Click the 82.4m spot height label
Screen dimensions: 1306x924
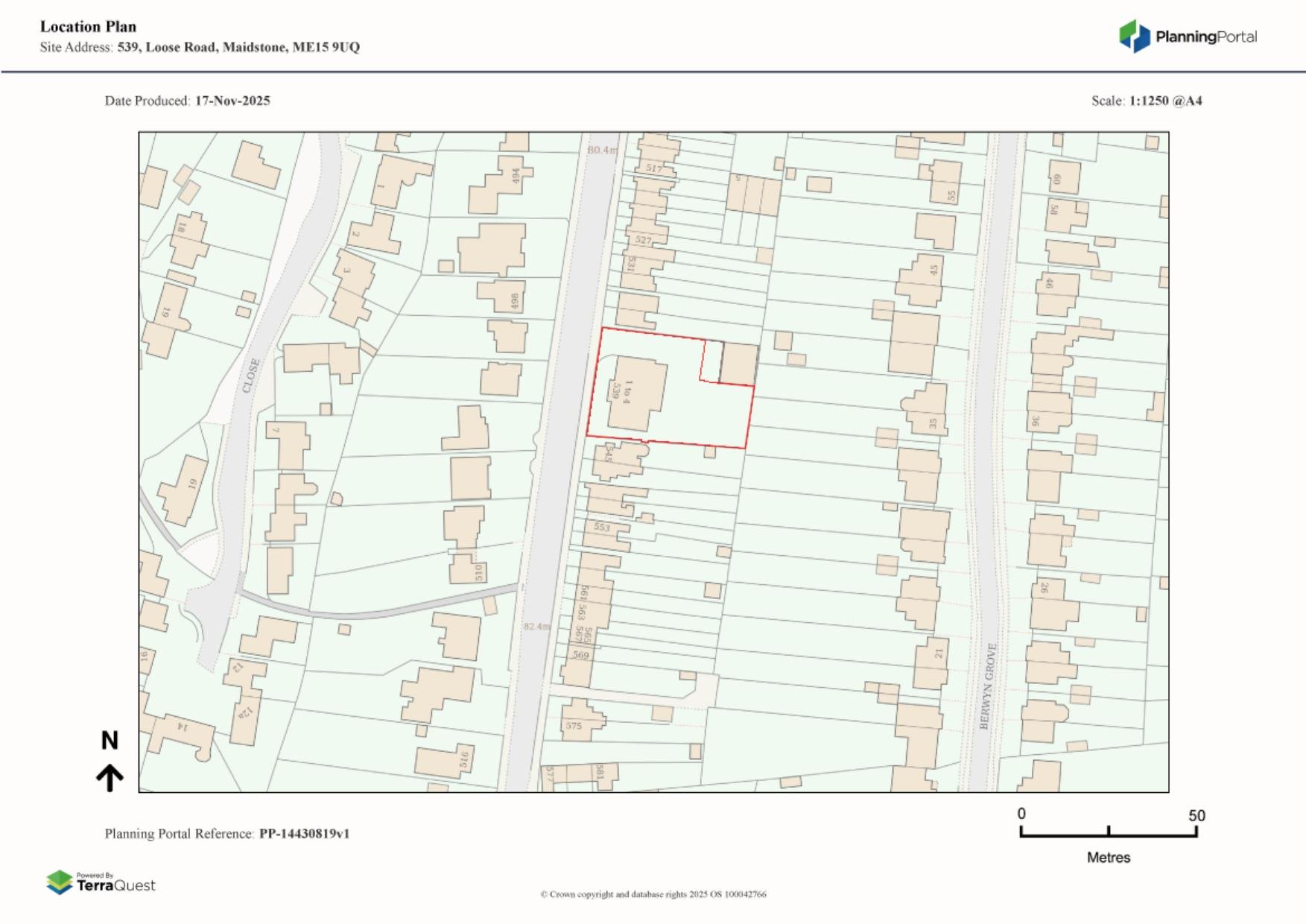536,626
